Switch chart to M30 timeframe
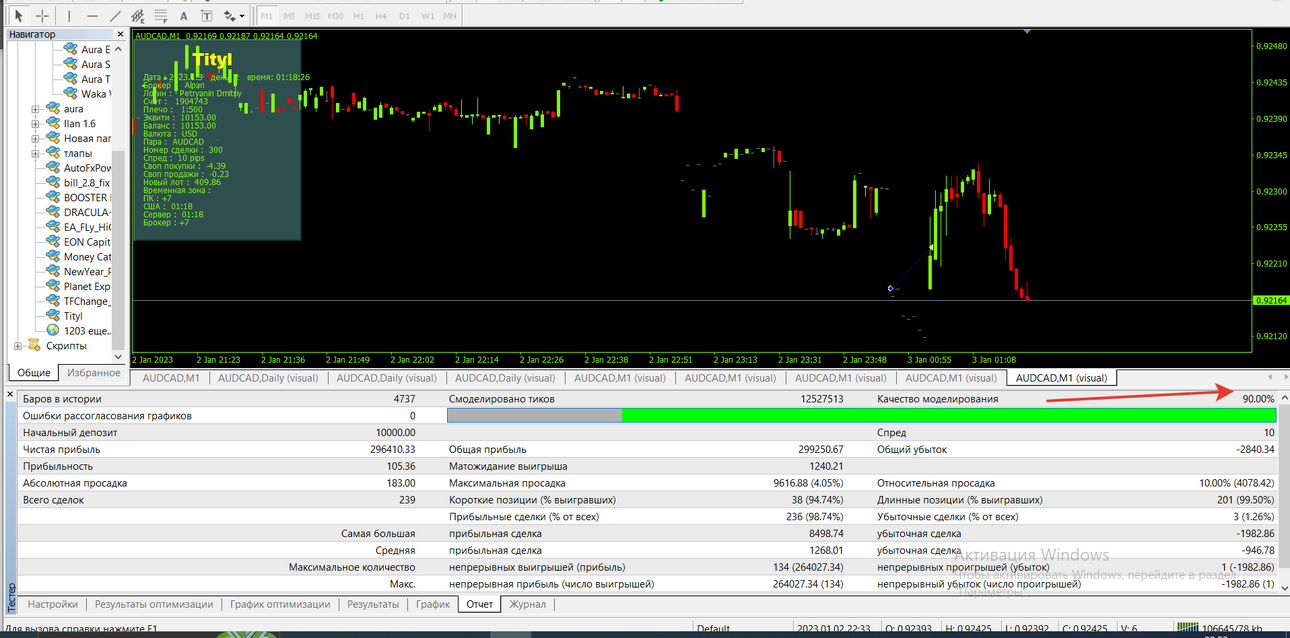Image resolution: width=1290 pixels, height=638 pixels. tap(336, 16)
